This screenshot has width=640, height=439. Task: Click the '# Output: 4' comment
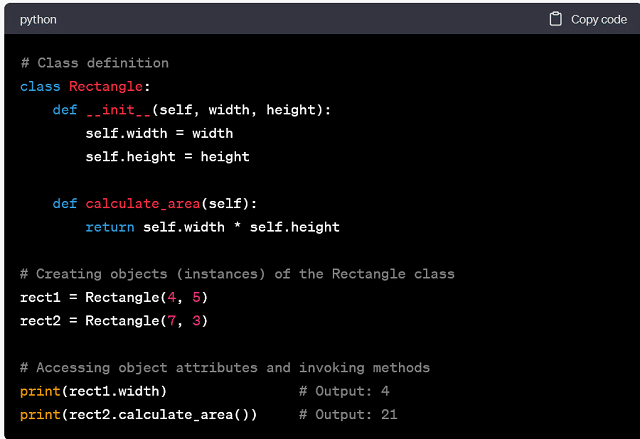(344, 391)
